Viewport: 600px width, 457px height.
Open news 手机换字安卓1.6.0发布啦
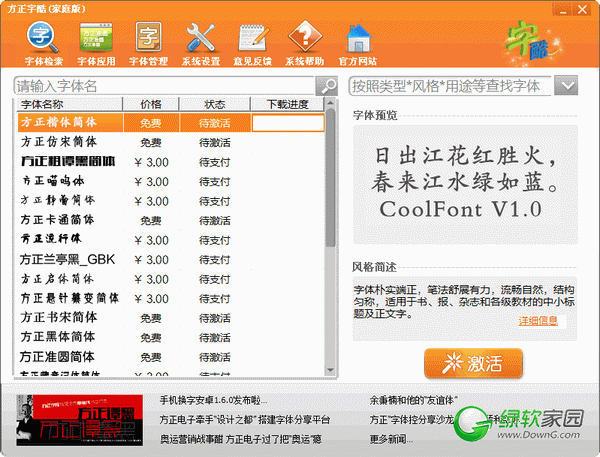click(x=213, y=400)
